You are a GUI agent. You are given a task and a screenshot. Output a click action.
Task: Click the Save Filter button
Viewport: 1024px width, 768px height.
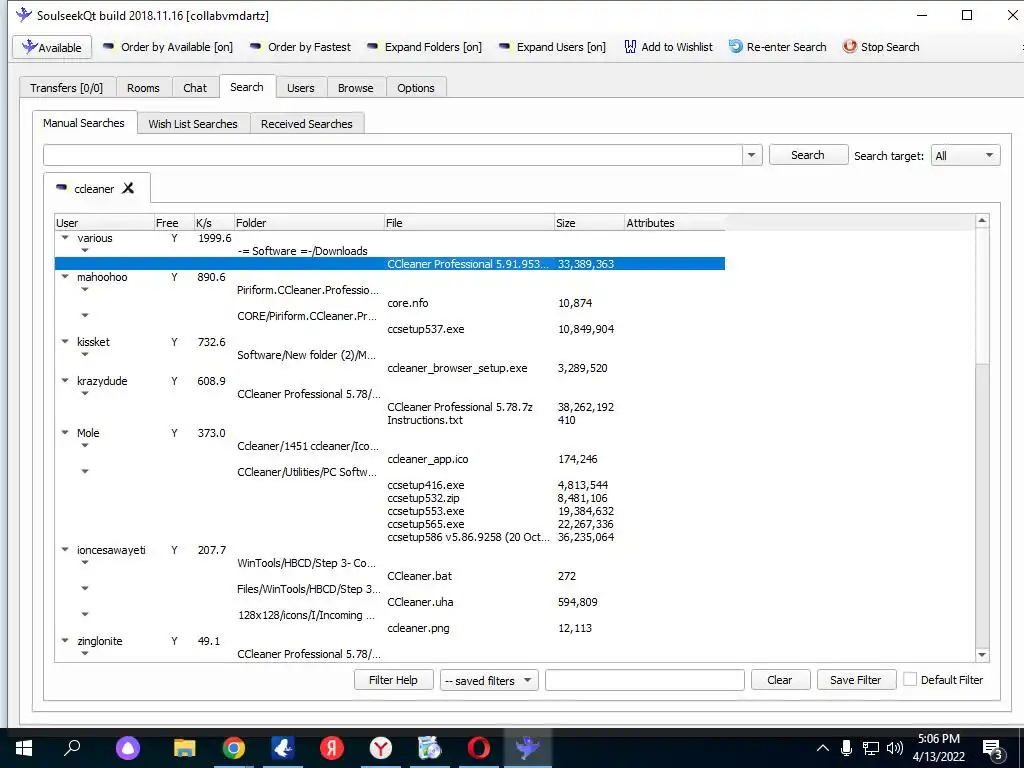pyautogui.click(x=856, y=680)
